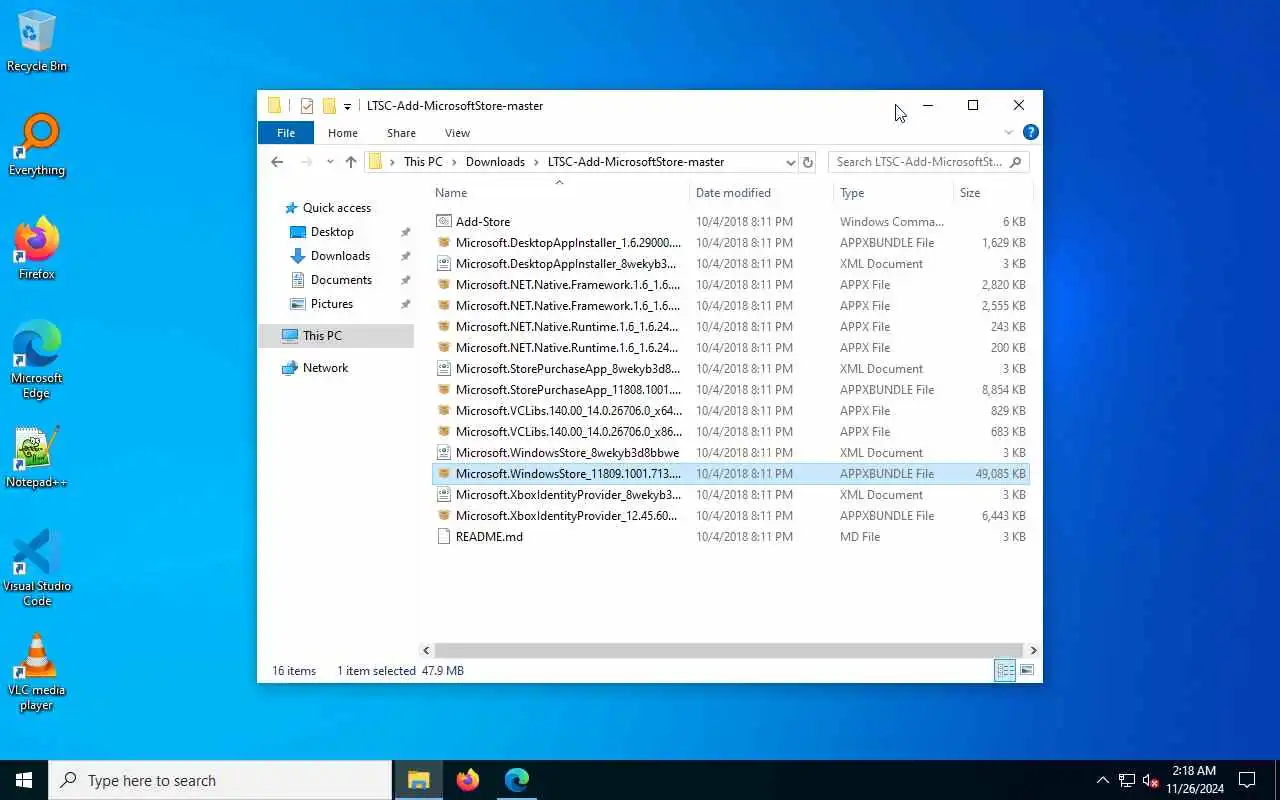Click the horizontal scrollbar right arrow
This screenshot has height=800, width=1280.
[x=1033, y=650]
